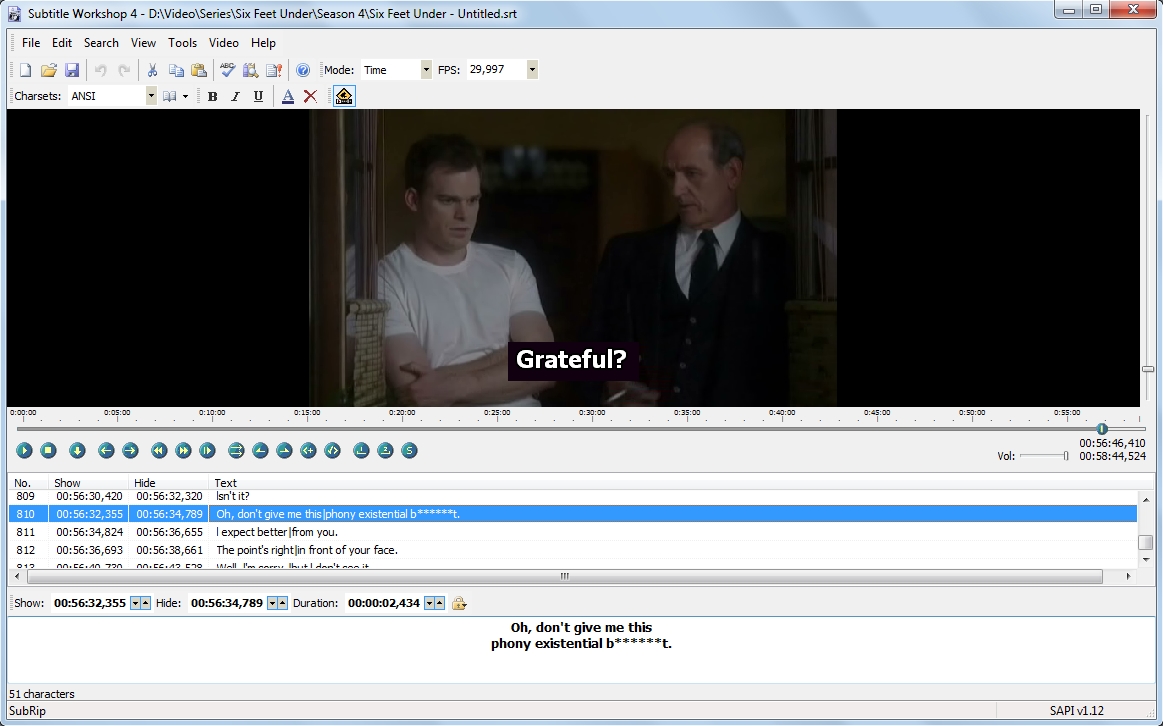
Task: Click the Show time input field
Action: [x=90, y=603]
